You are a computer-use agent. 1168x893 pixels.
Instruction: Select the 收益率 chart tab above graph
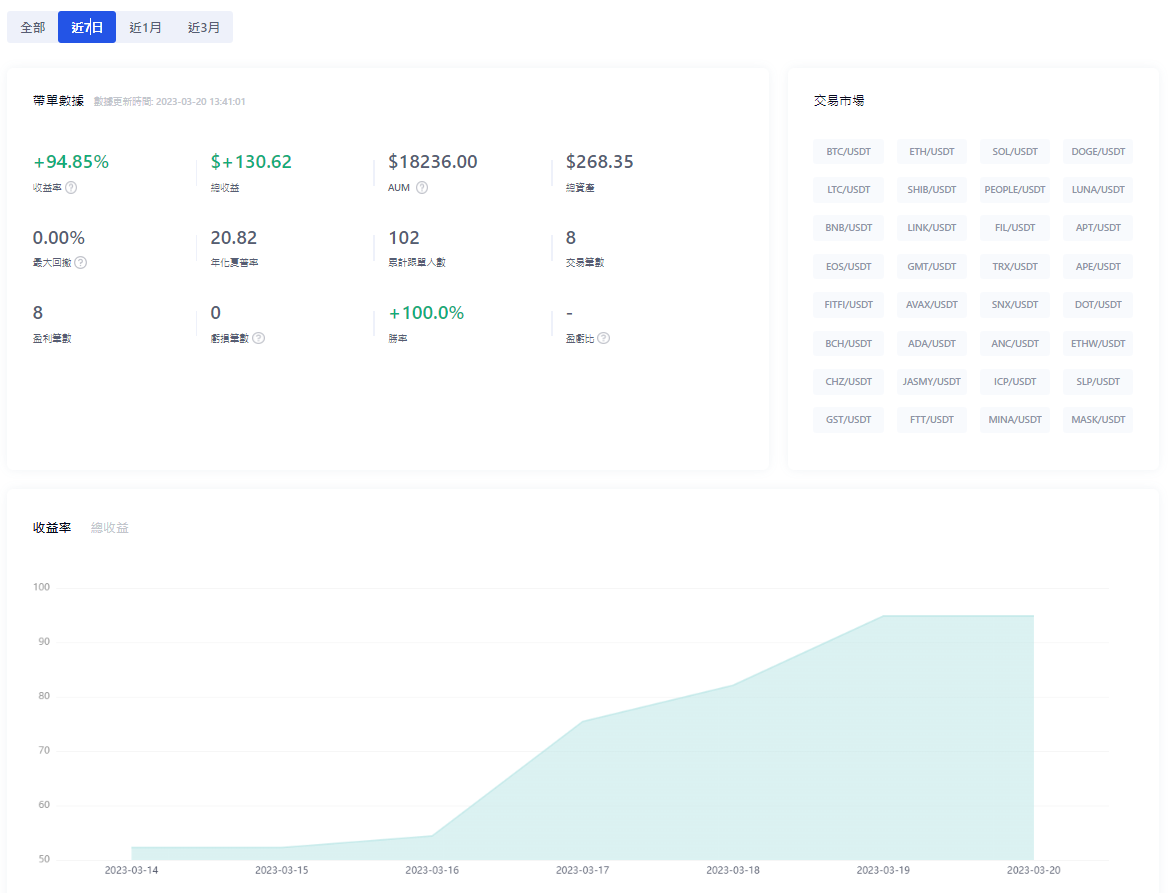(x=52, y=527)
